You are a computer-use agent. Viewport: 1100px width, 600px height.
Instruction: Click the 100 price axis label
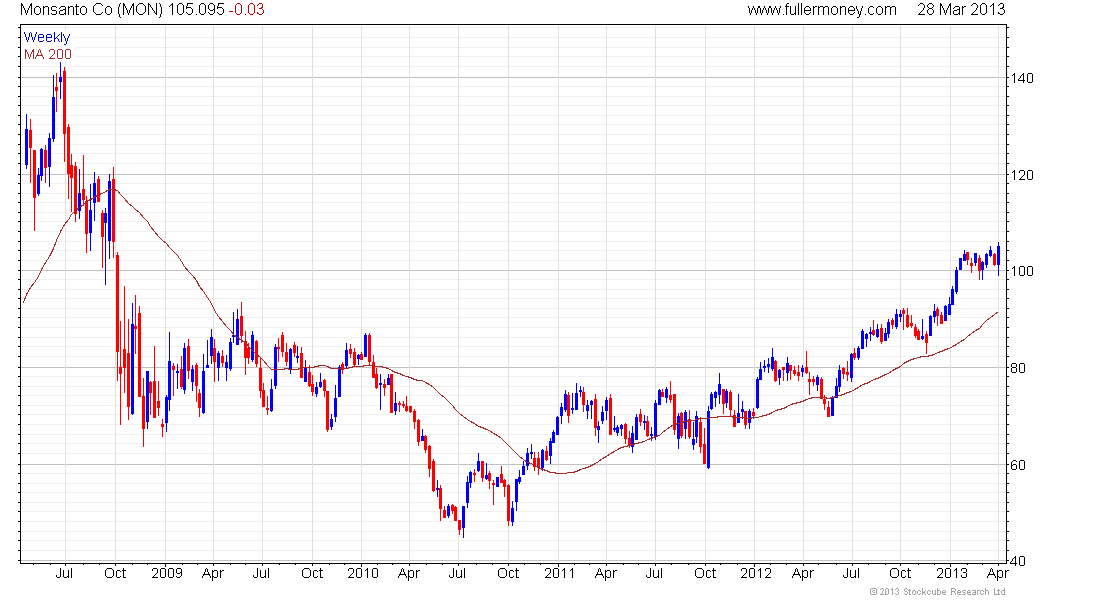tap(1022, 271)
